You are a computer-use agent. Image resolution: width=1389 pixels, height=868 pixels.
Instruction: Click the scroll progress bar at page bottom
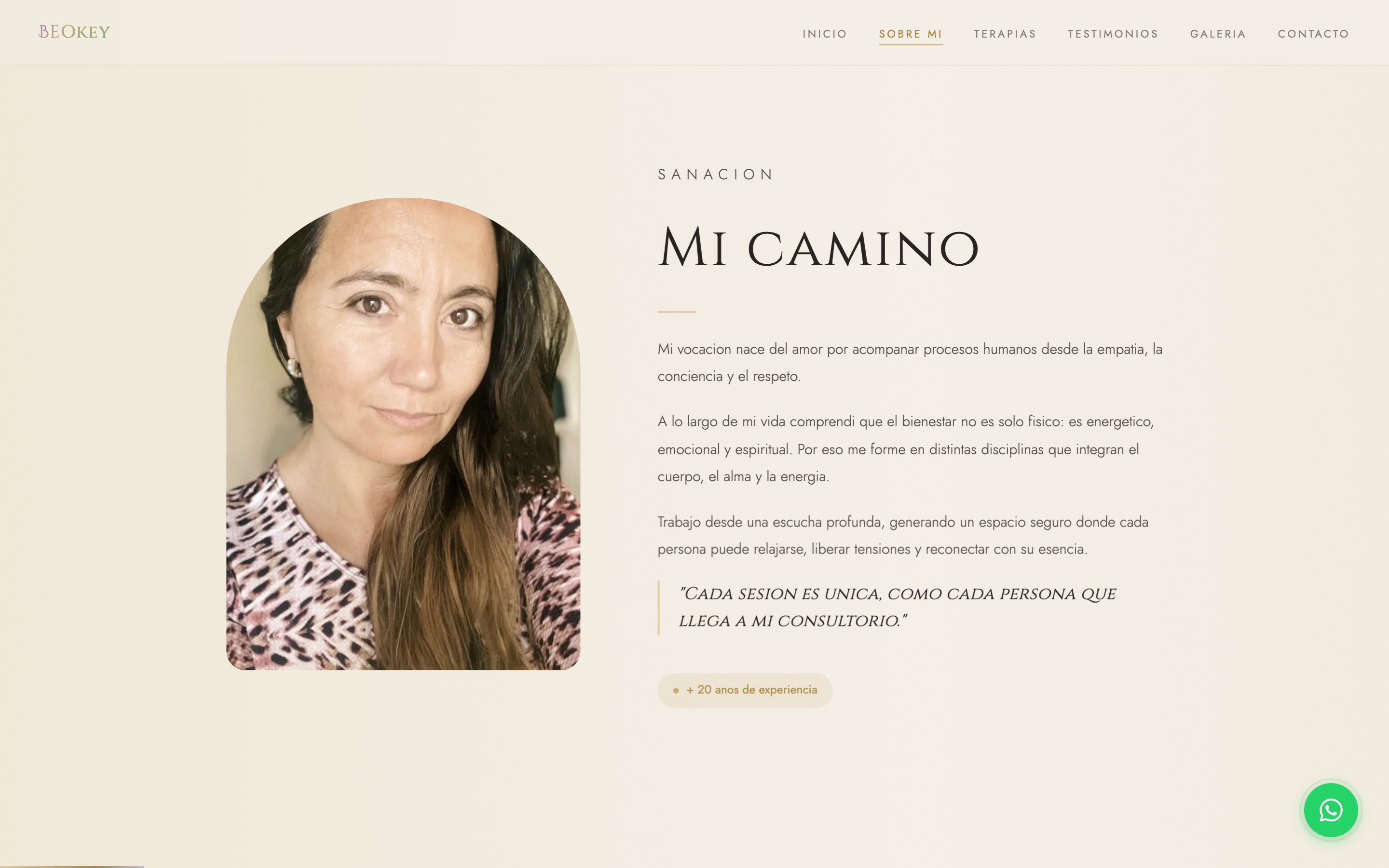coord(72,866)
